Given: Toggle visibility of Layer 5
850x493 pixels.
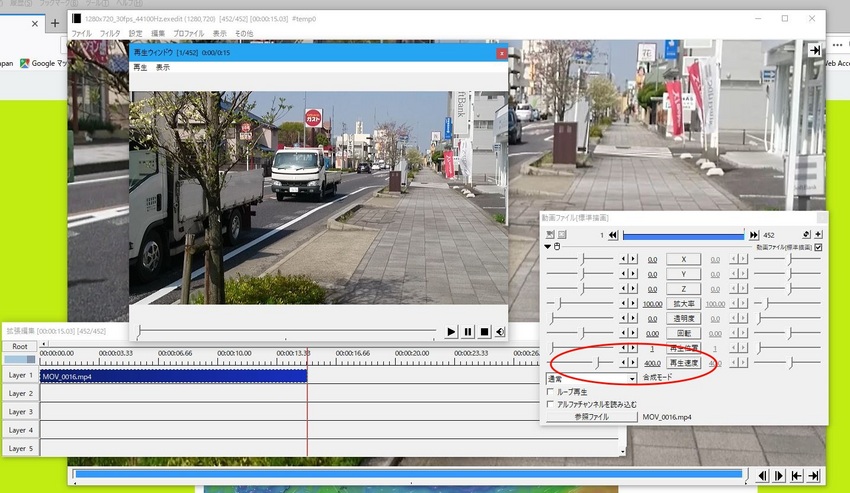Looking at the screenshot, I should point(21,449).
